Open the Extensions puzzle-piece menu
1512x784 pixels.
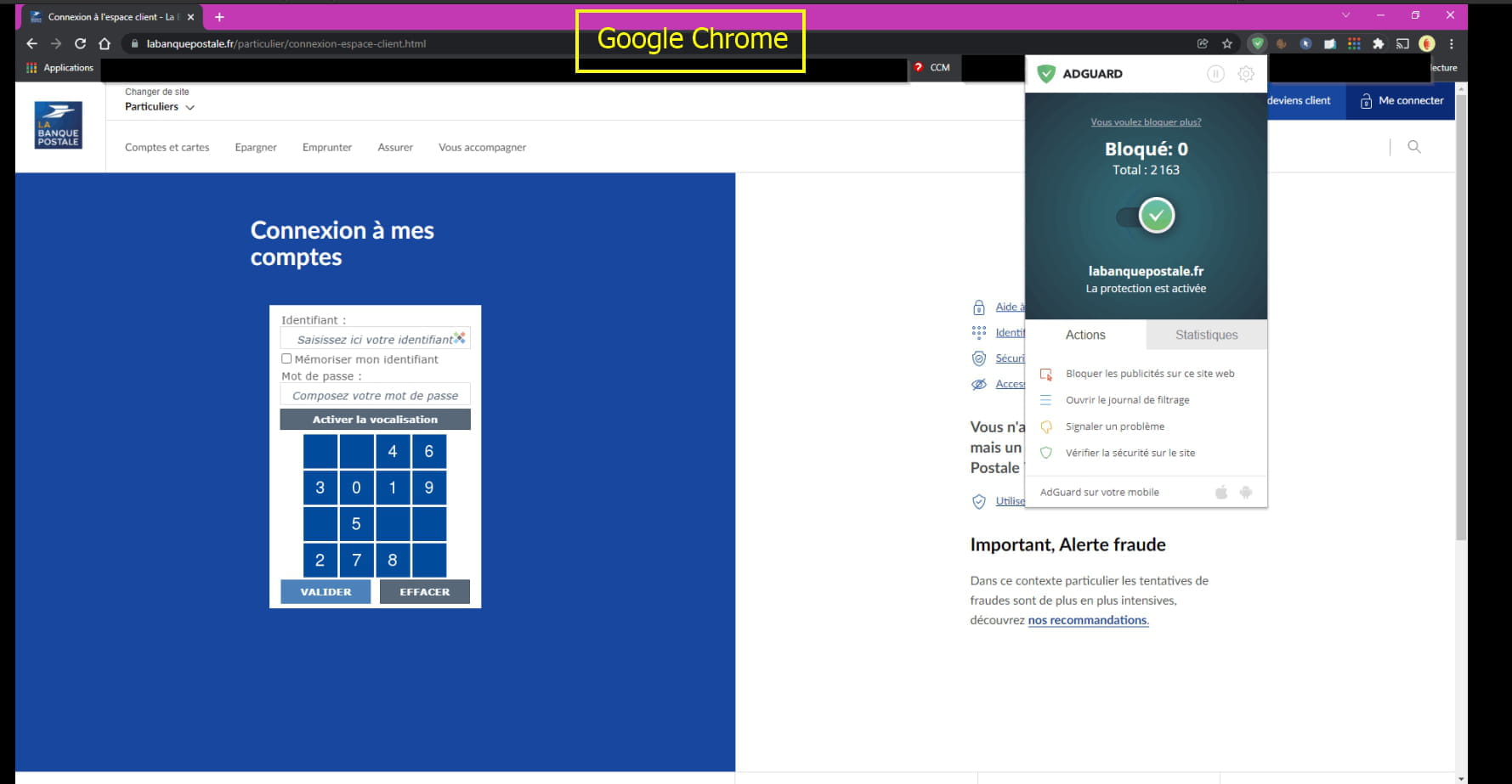tap(1379, 43)
